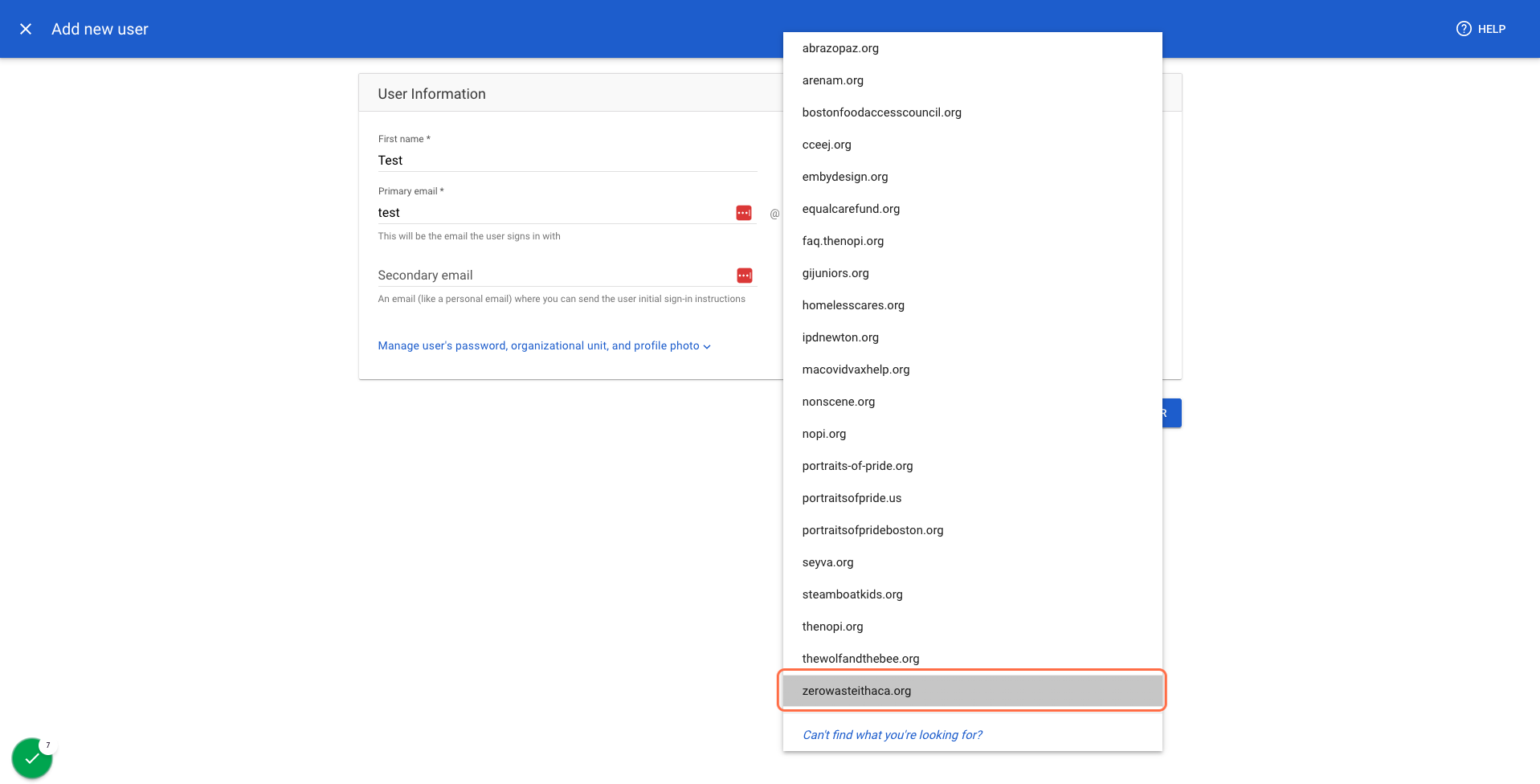The width and height of the screenshot is (1540, 784).
Task: Pick cceej.org domain option
Action: pyautogui.click(x=972, y=145)
